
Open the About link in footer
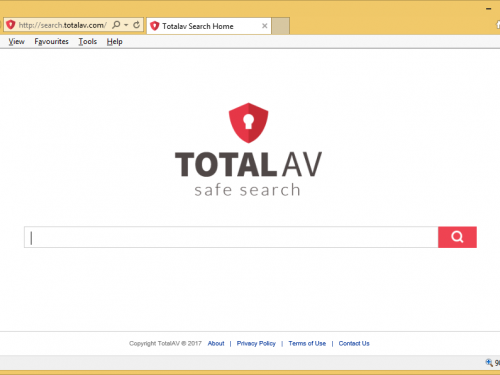tap(216, 343)
